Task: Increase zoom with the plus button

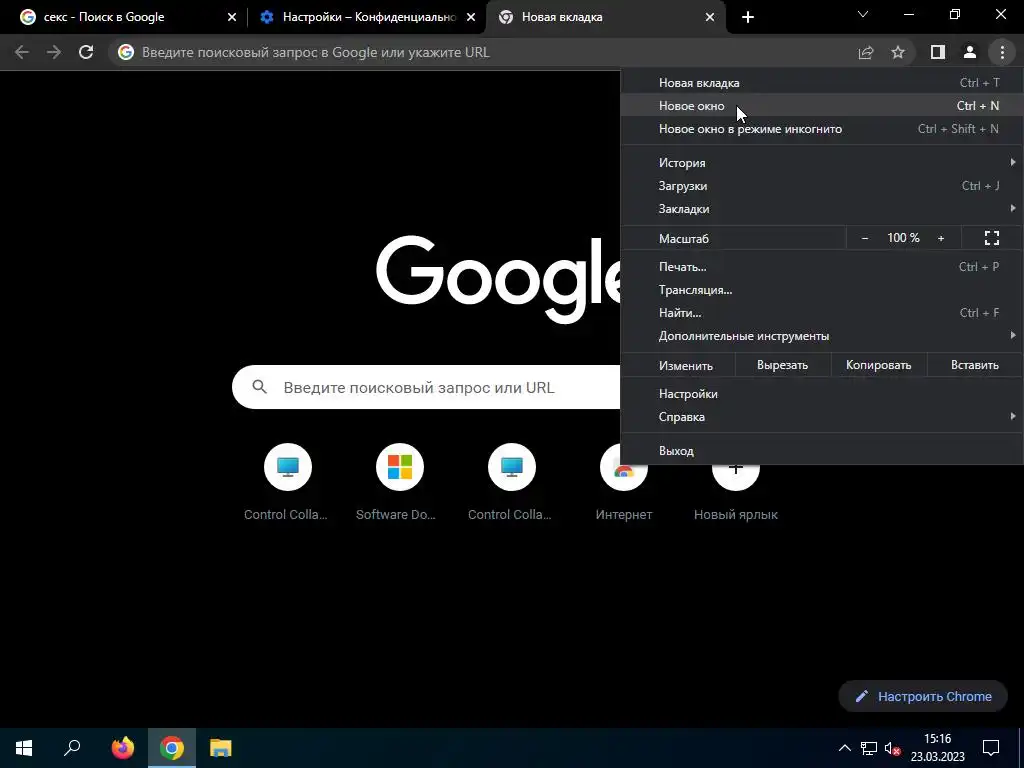Action: (x=941, y=238)
